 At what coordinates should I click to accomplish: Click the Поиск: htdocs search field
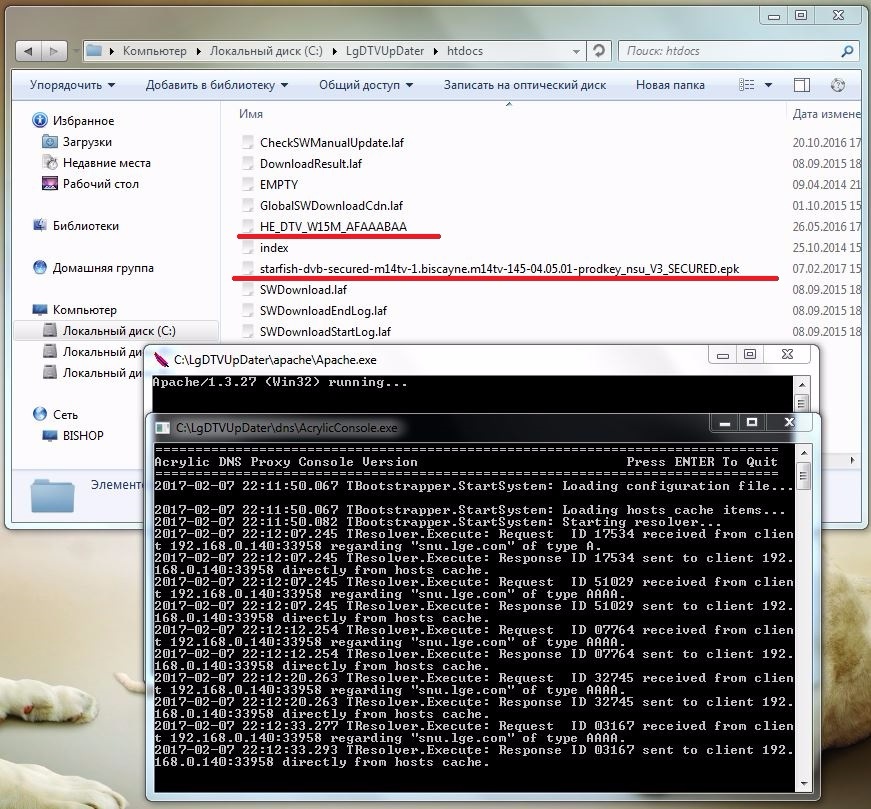tap(728, 50)
